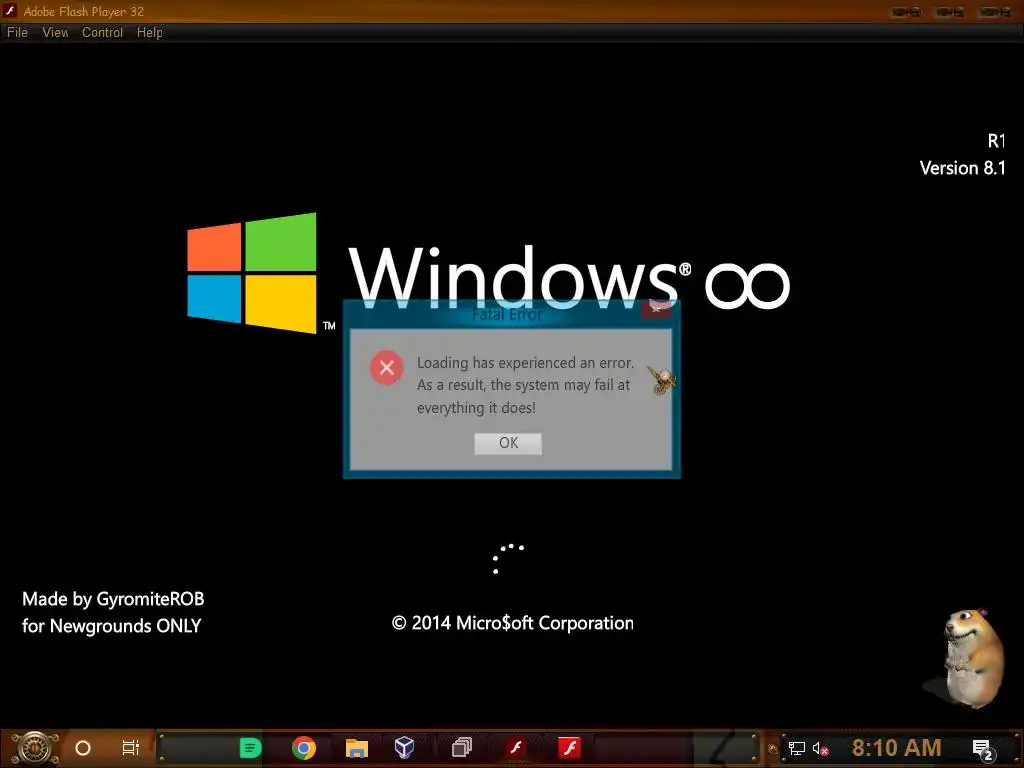Open the steampunk Start button

click(34, 748)
